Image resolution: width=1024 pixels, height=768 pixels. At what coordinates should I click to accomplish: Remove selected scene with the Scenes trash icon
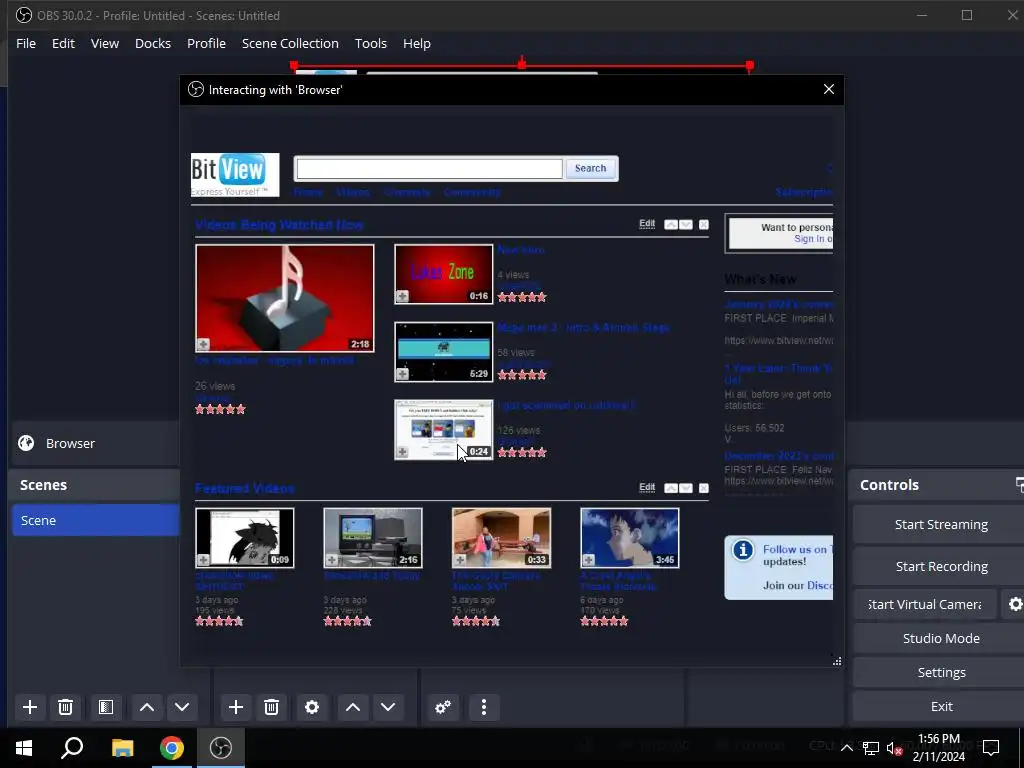click(65, 707)
